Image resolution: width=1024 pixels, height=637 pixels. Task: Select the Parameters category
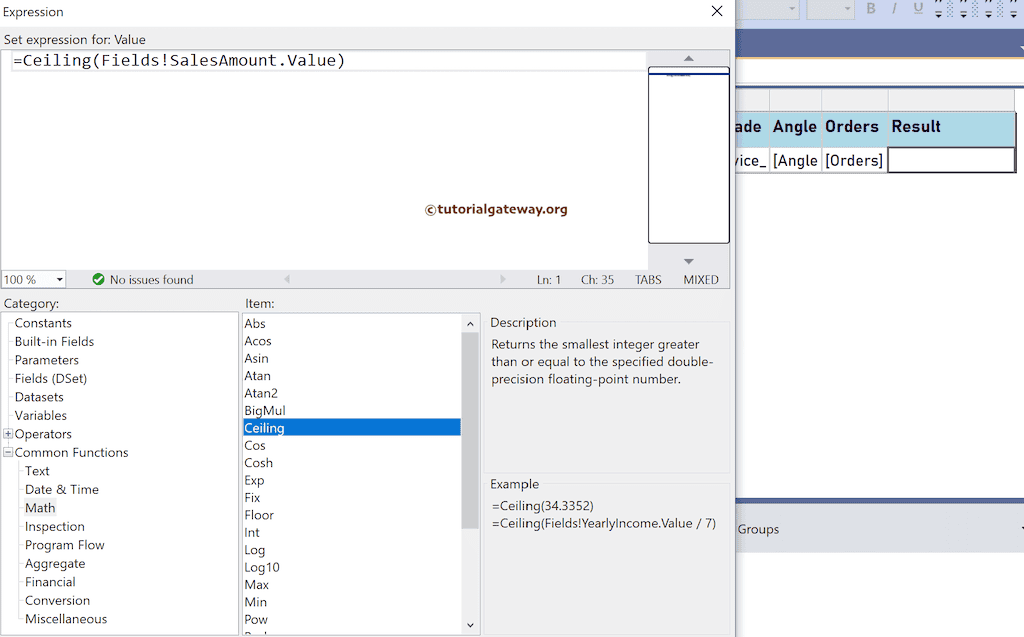click(46, 360)
